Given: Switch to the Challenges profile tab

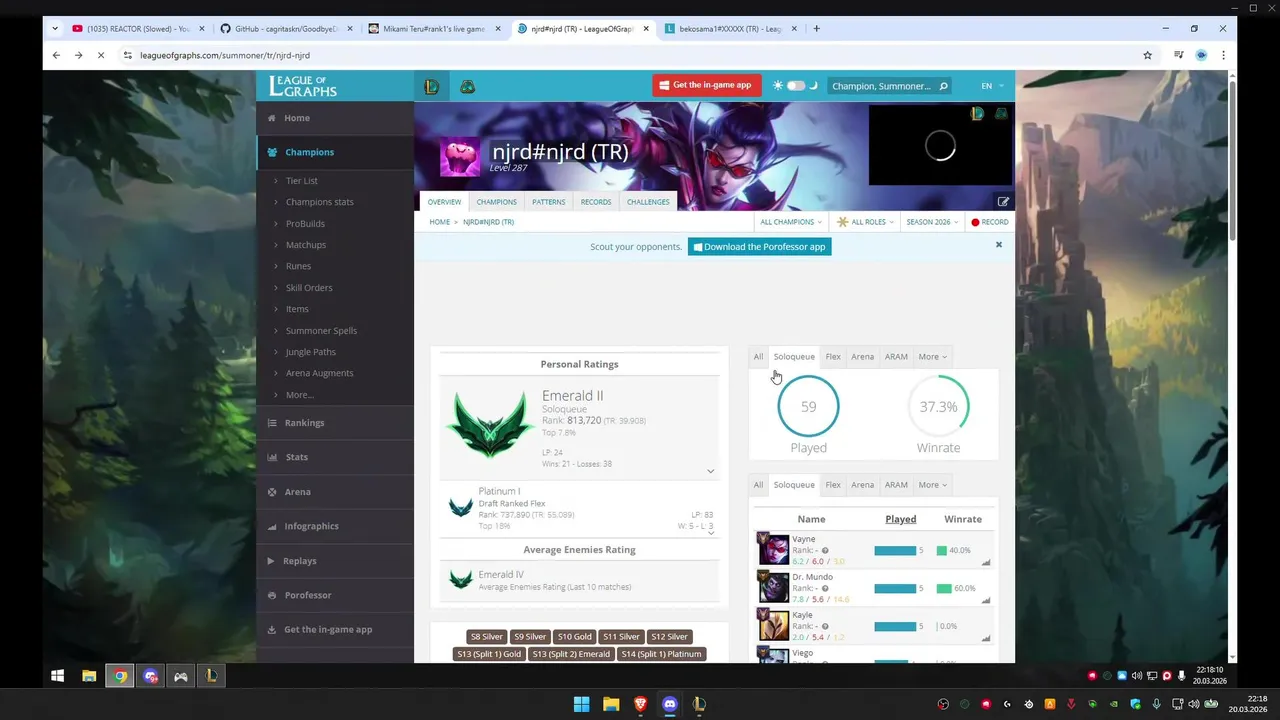Looking at the screenshot, I should pyautogui.click(x=648, y=202).
